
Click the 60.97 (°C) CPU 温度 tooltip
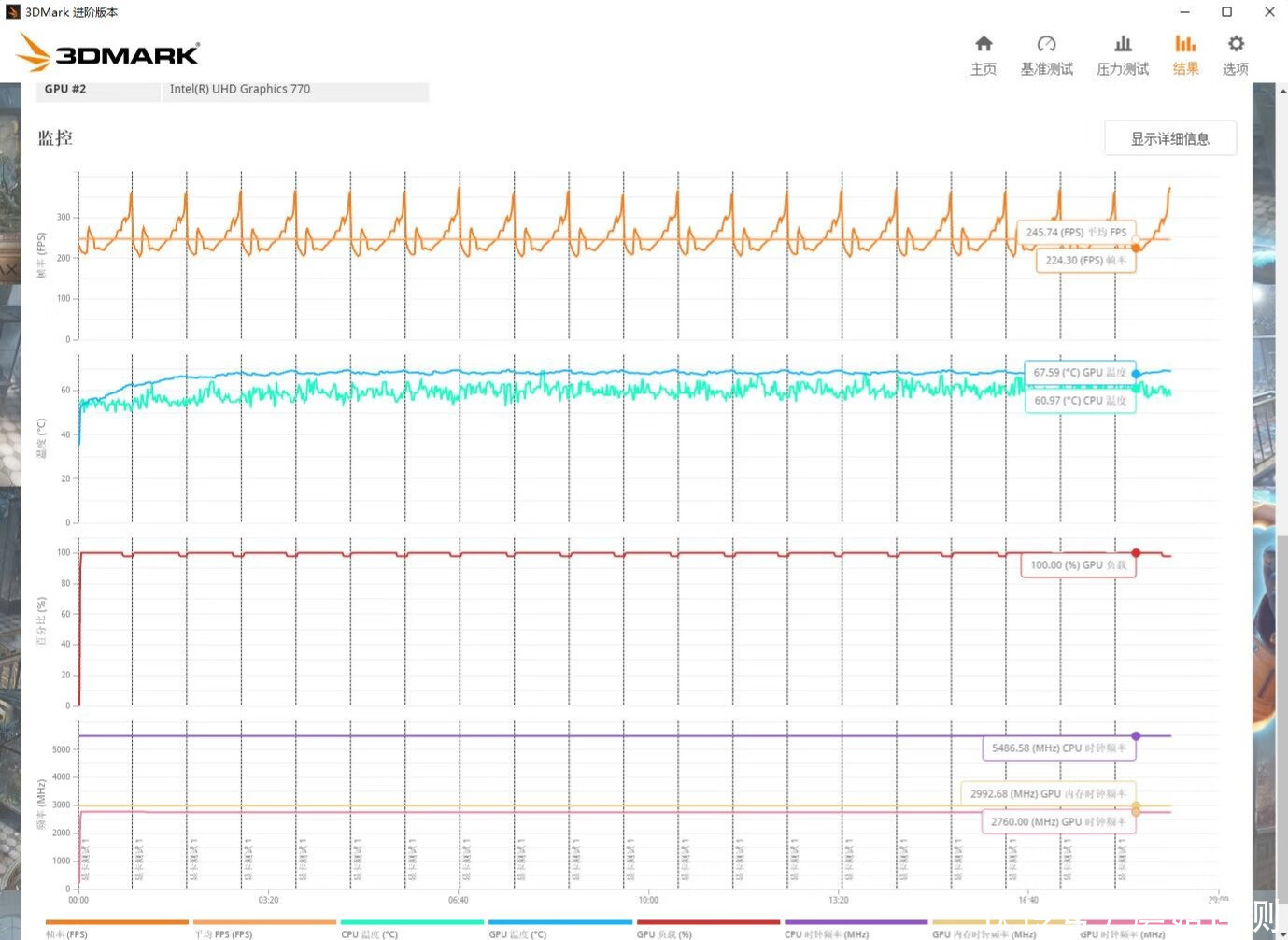(x=1080, y=400)
